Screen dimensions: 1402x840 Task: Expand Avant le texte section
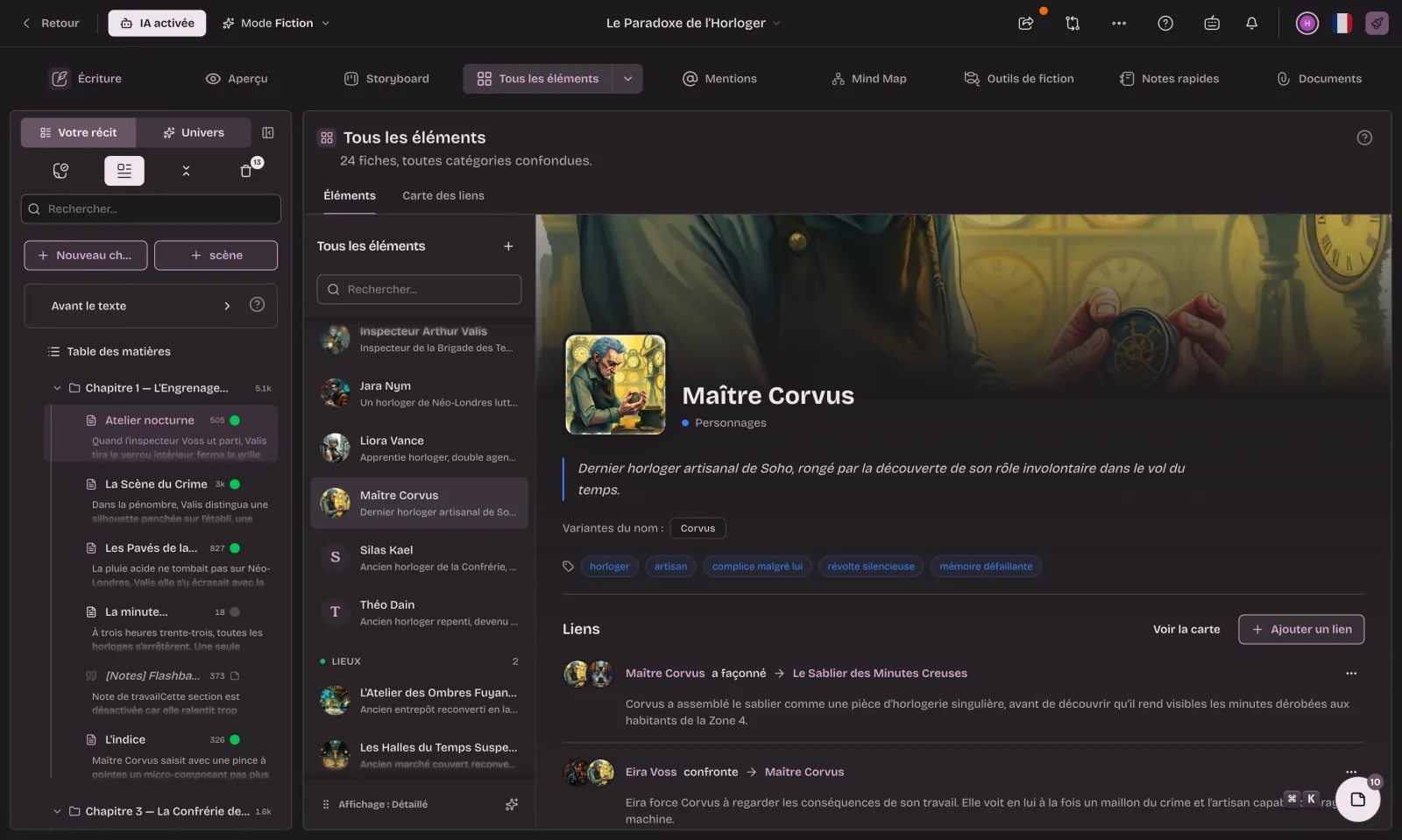click(227, 306)
